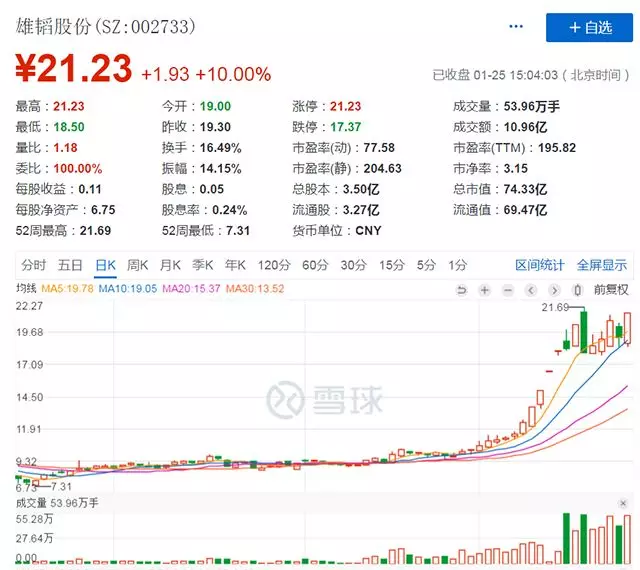
Task: Select the 季K tab
Action: pos(203,265)
